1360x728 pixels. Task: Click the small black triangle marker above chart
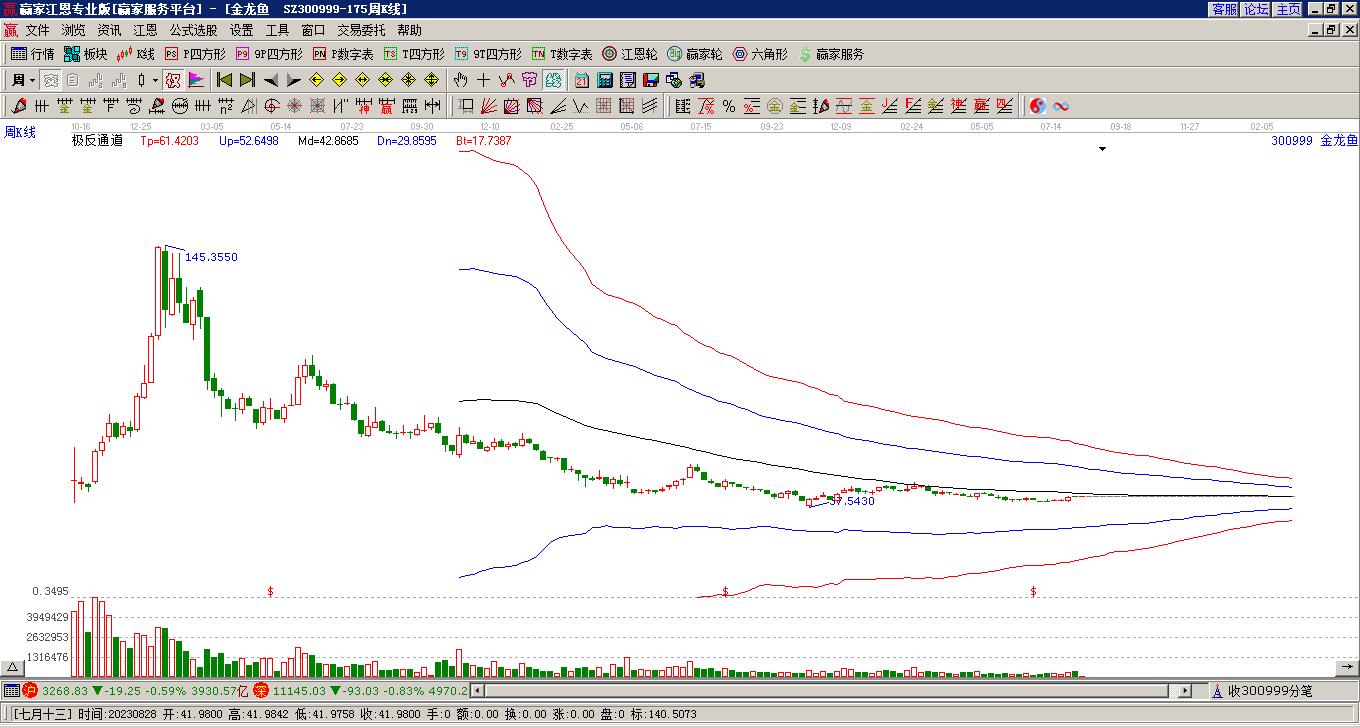(x=1103, y=149)
